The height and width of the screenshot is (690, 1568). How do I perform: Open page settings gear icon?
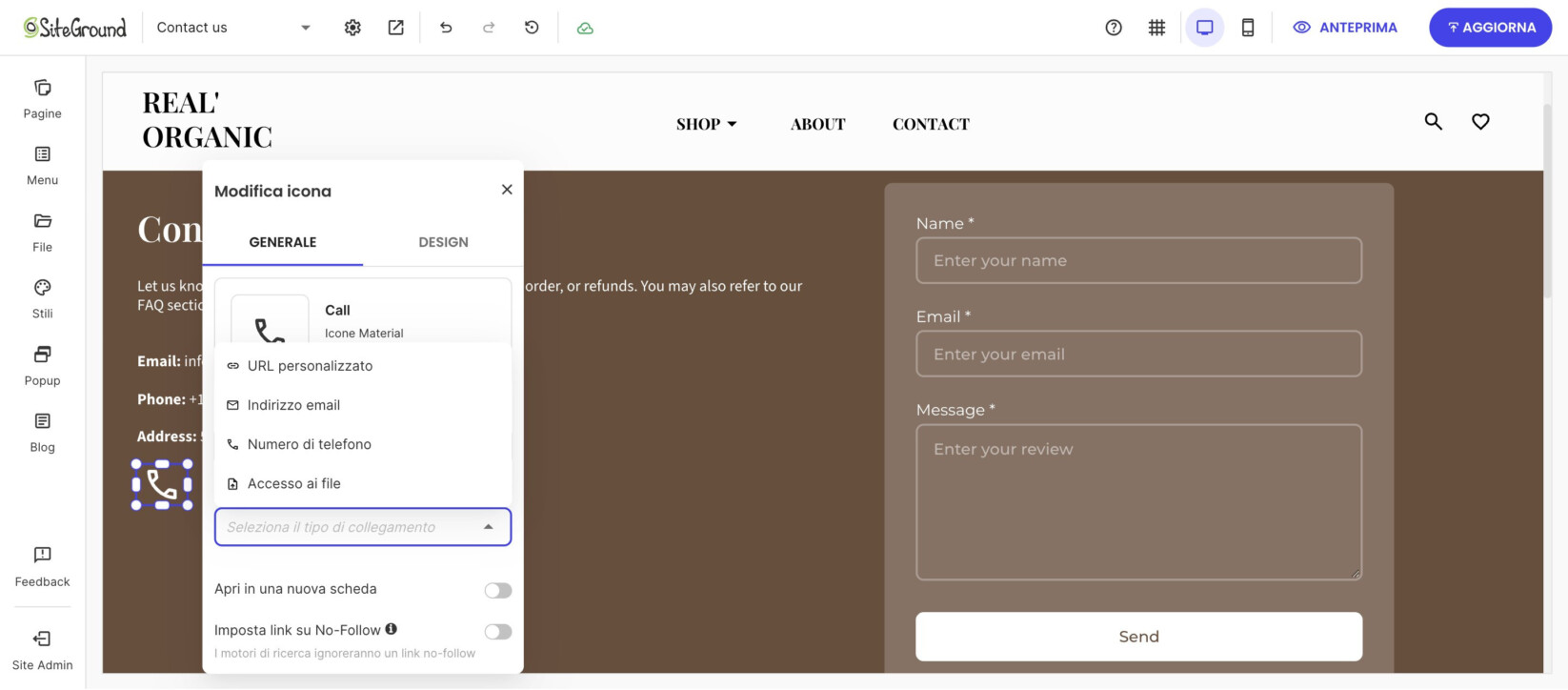point(352,28)
